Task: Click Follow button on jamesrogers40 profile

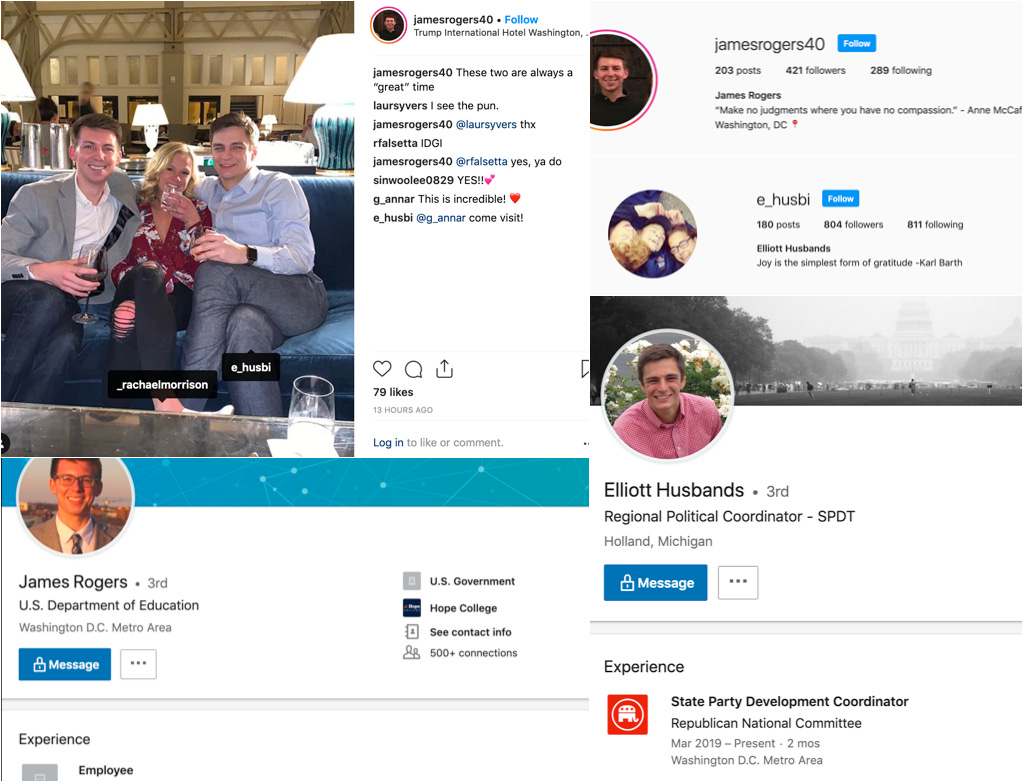Action: point(857,43)
